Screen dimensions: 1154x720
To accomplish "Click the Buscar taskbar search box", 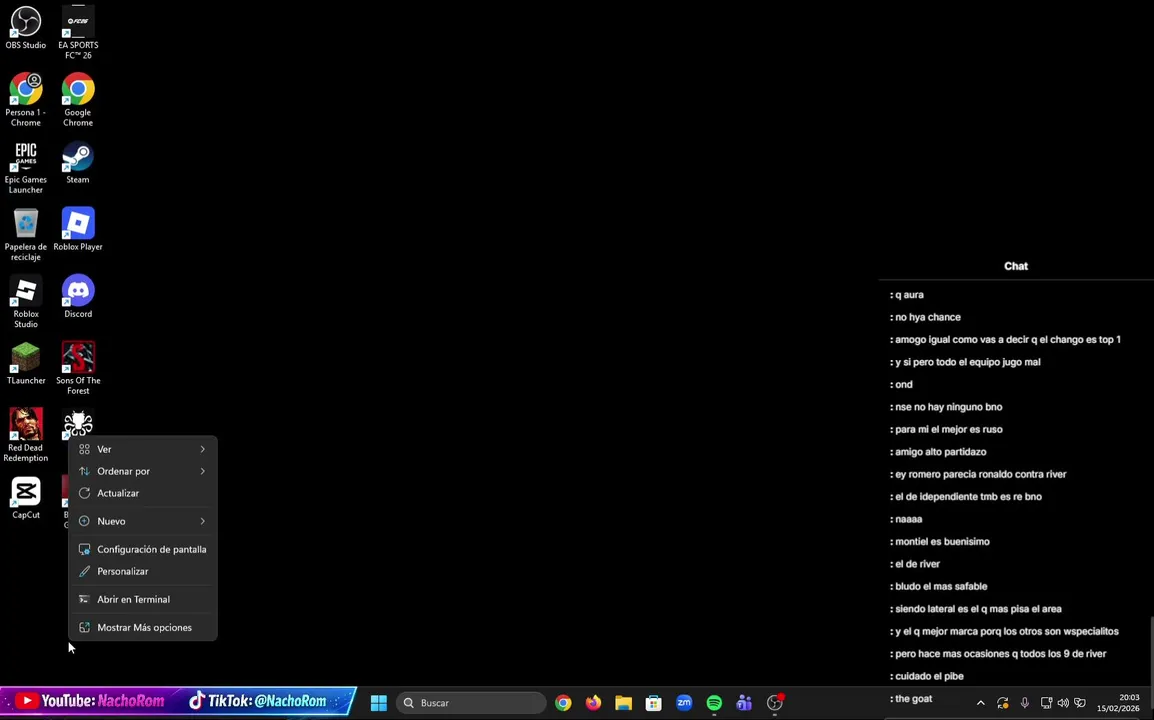I will 472,703.
